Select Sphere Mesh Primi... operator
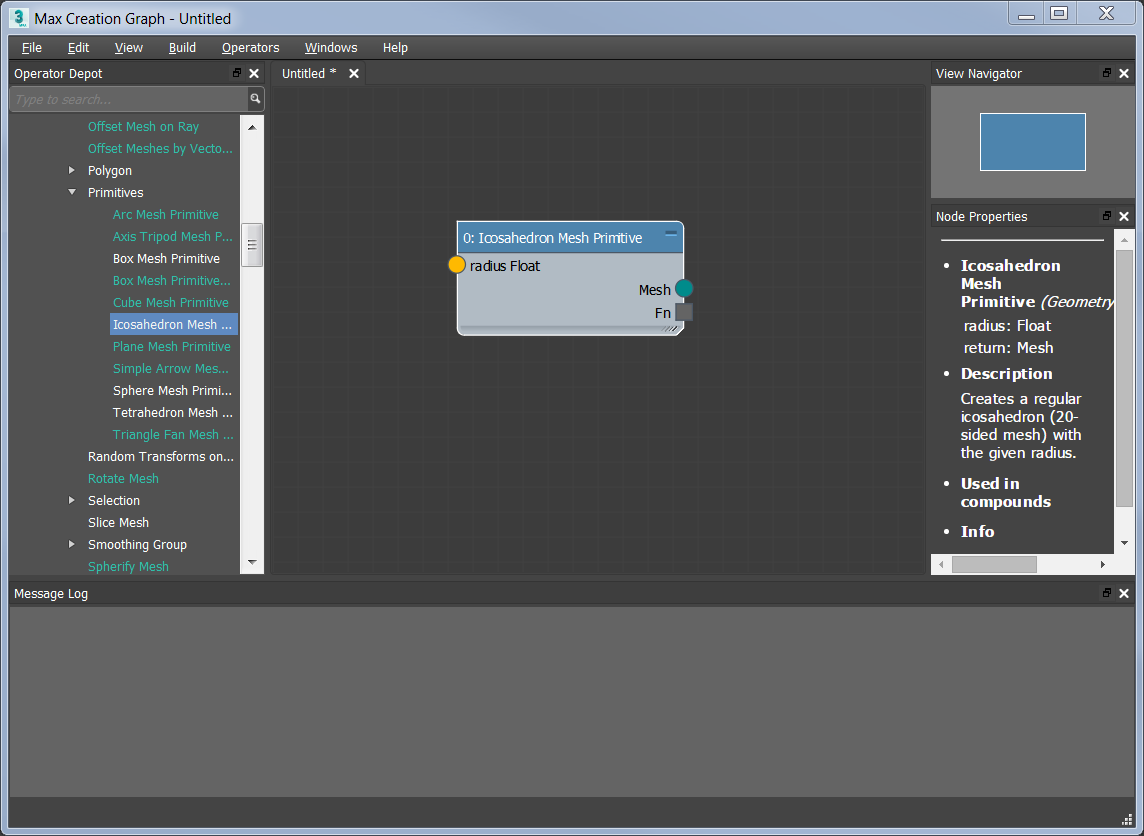1144x836 pixels. pyautogui.click(x=172, y=390)
